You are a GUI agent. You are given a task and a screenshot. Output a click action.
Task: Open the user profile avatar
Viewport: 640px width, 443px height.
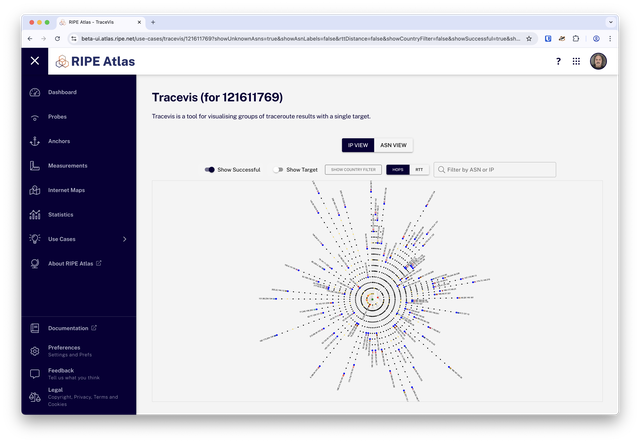(598, 61)
